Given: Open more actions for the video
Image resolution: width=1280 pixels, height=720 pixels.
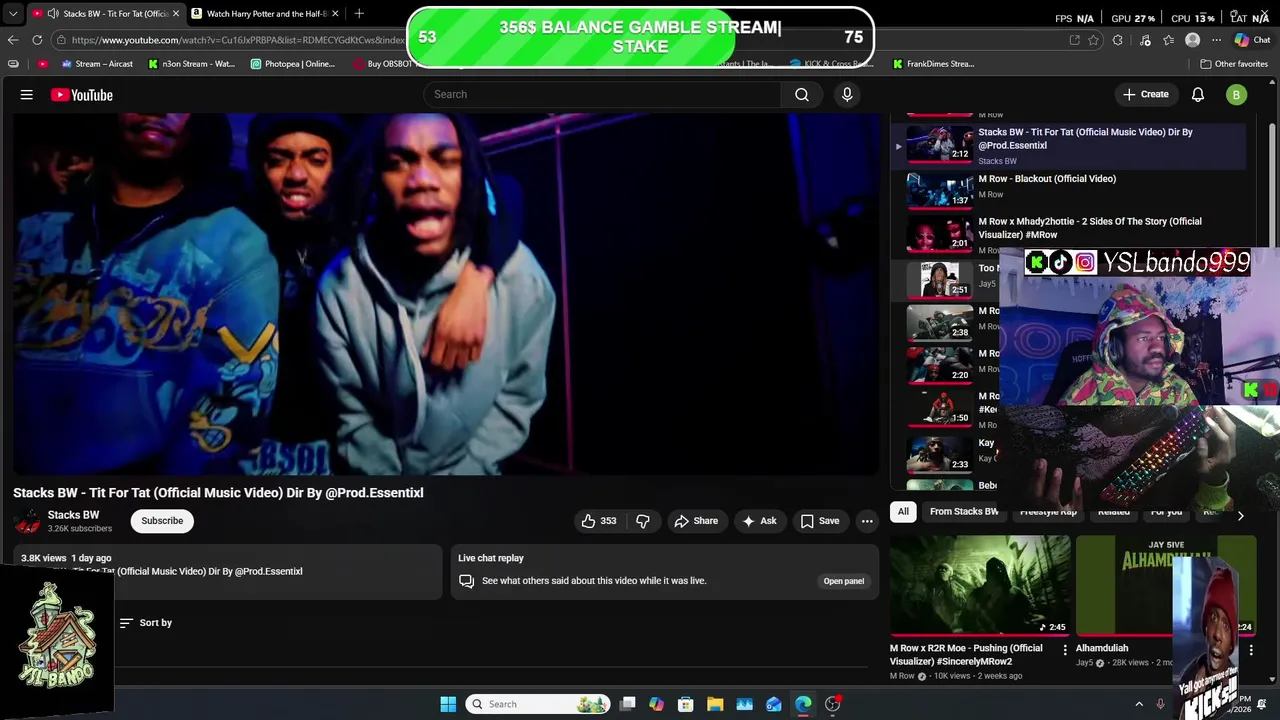Looking at the screenshot, I should pos(867,521).
